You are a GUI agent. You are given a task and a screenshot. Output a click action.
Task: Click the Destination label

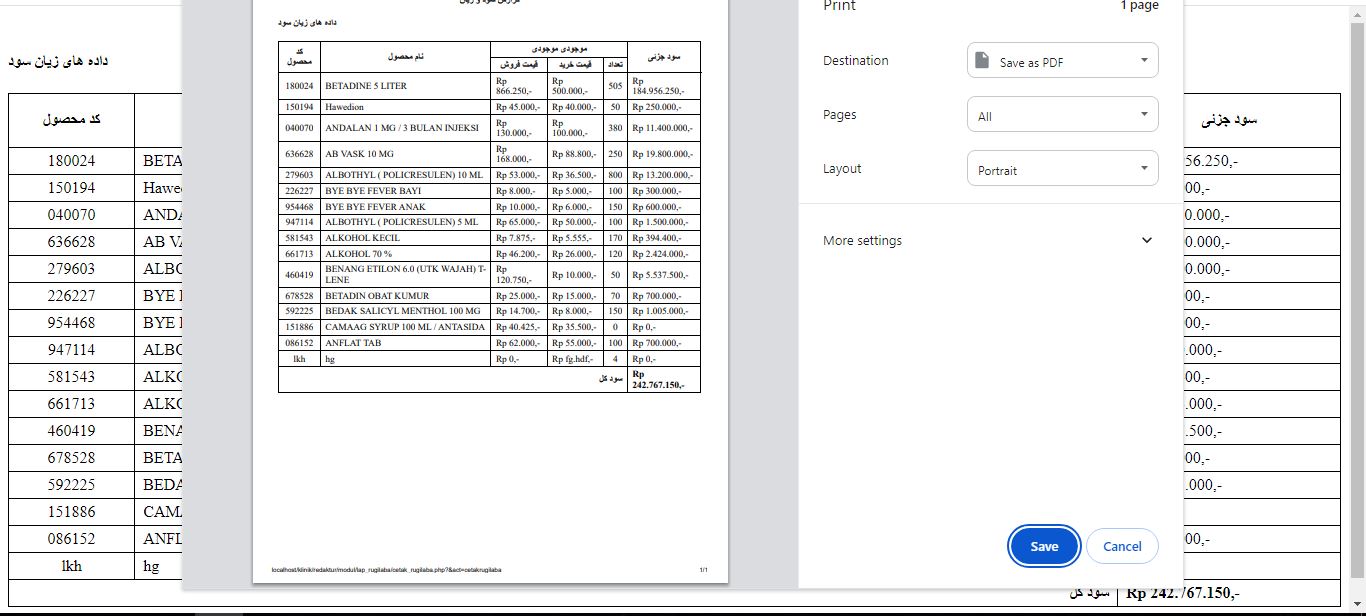[x=855, y=61]
